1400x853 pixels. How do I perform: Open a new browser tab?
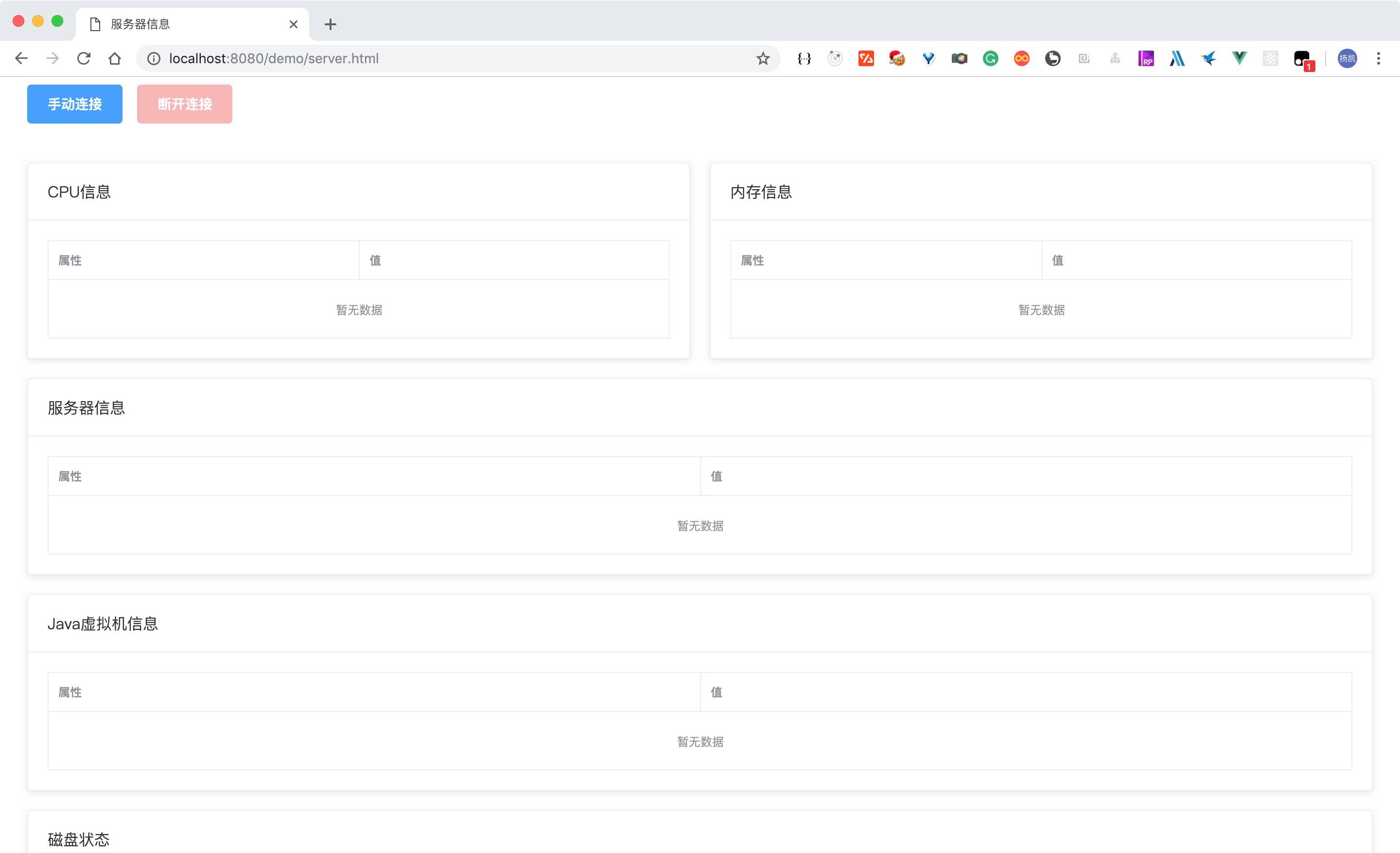(x=330, y=24)
